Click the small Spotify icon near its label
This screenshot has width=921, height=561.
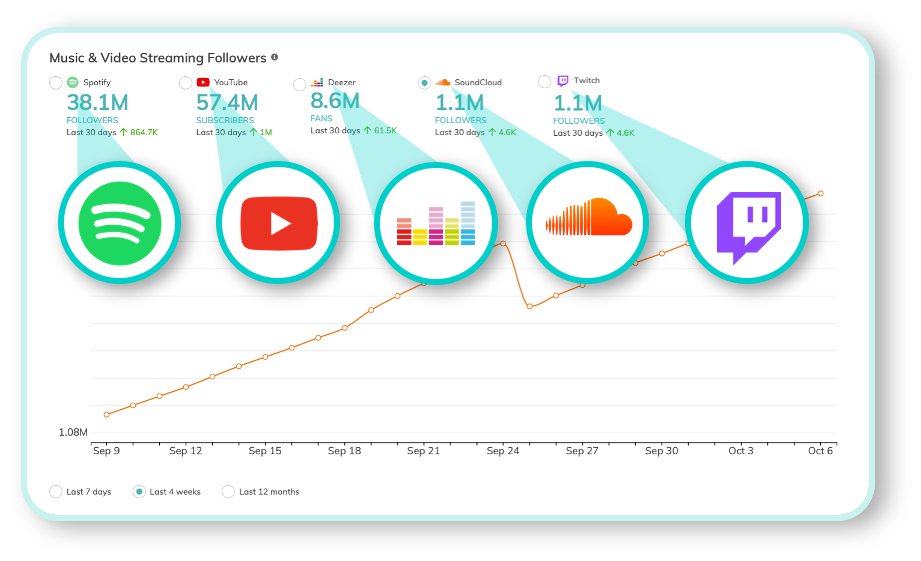coord(73,82)
